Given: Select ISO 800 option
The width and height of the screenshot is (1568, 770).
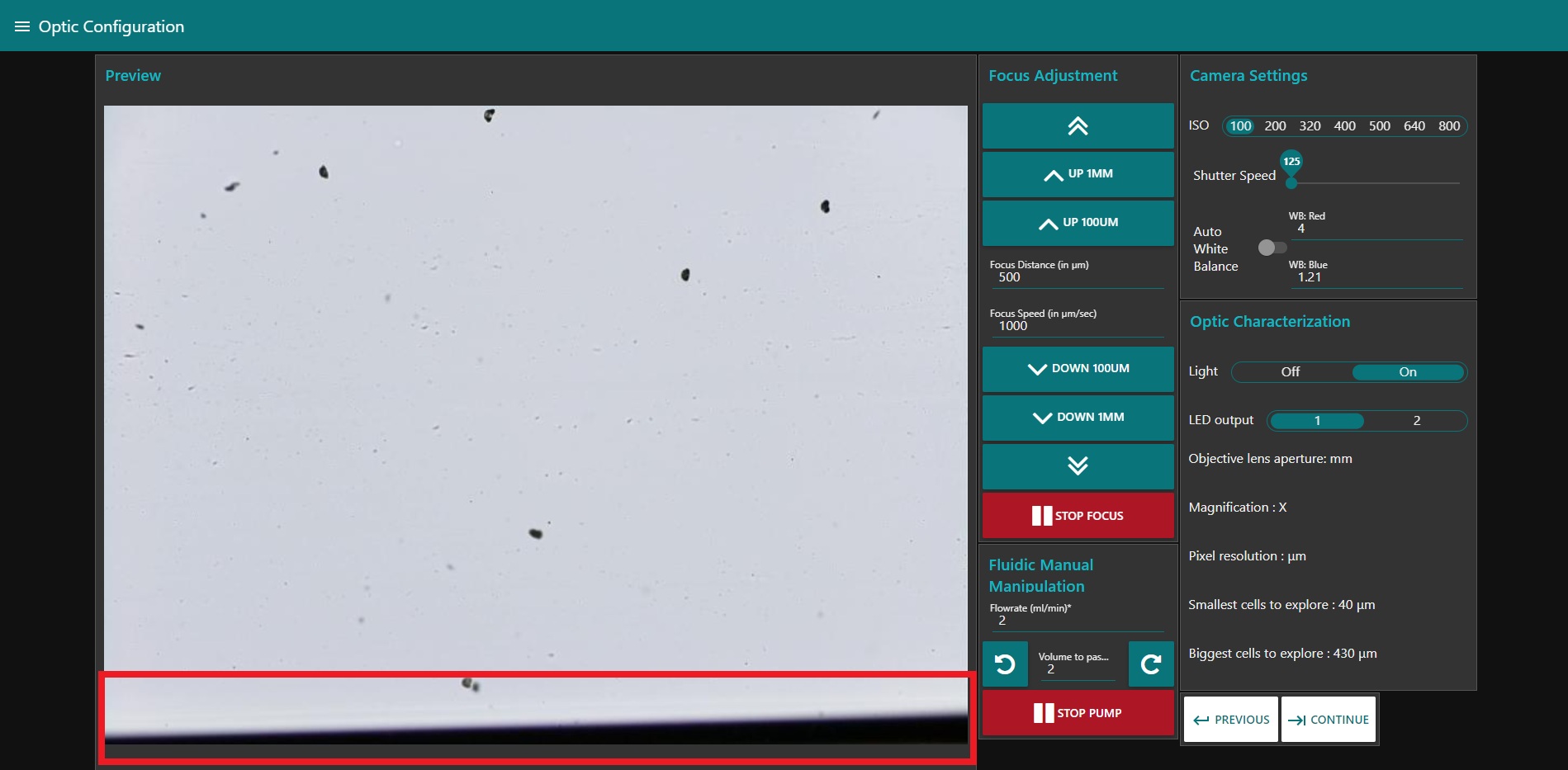Looking at the screenshot, I should 1448,126.
